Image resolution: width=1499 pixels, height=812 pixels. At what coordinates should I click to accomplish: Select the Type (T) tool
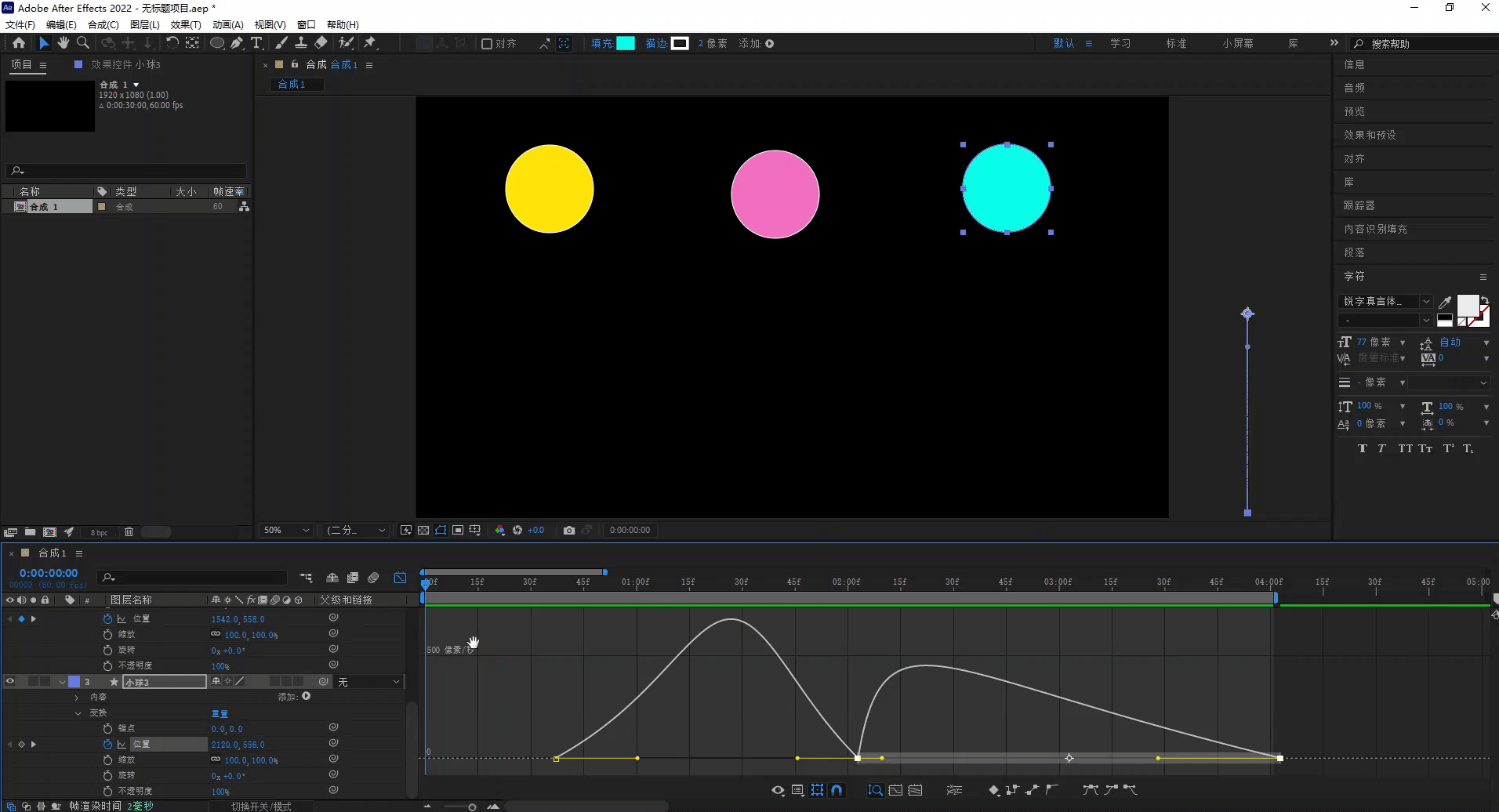tap(256, 43)
